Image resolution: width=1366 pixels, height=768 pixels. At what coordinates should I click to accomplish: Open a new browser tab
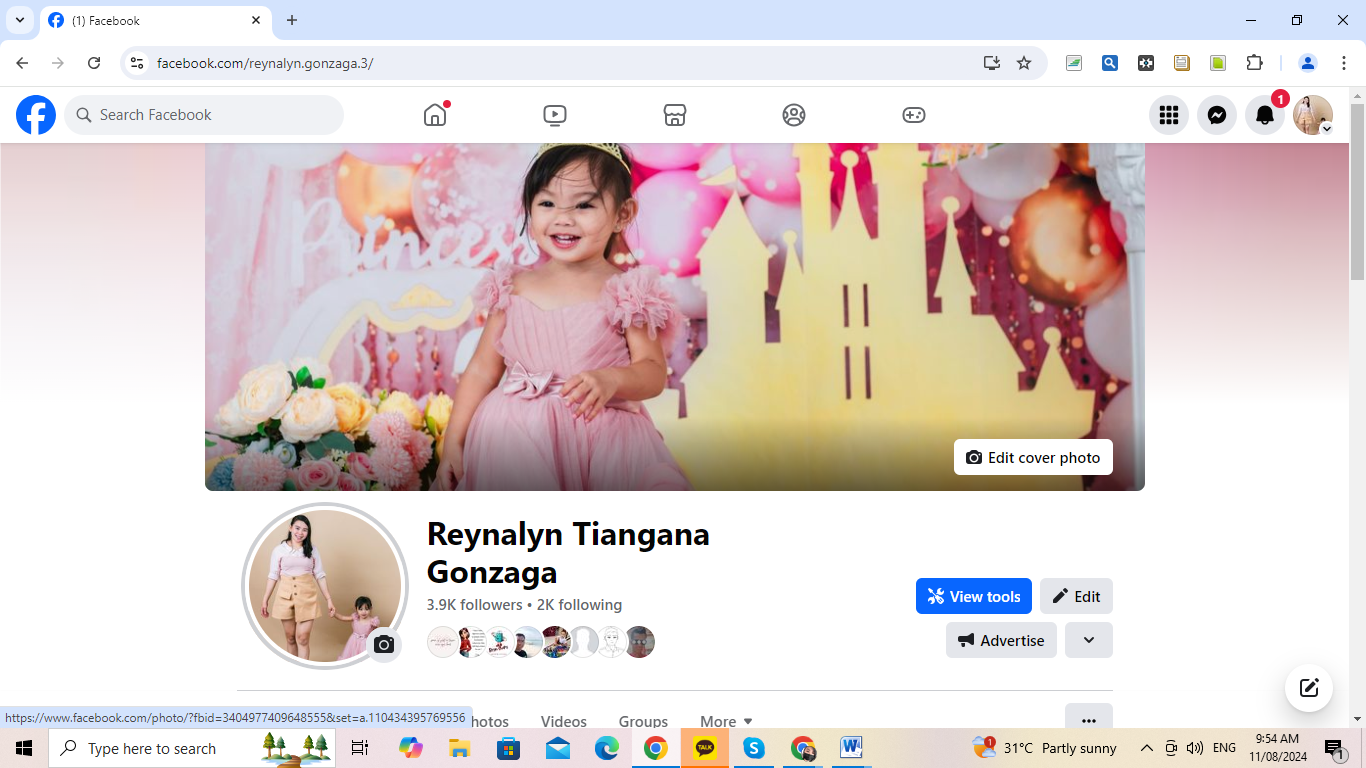point(292,20)
